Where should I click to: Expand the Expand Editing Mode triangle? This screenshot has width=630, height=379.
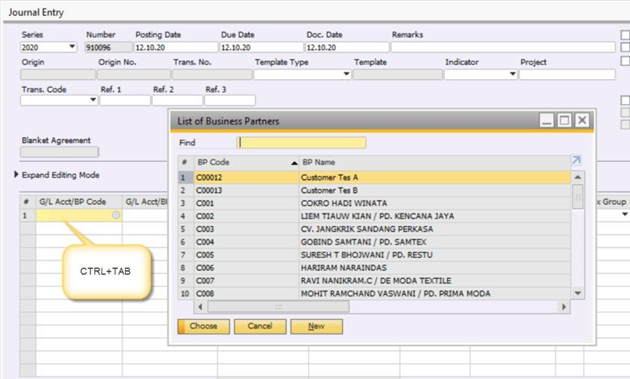tap(16, 174)
